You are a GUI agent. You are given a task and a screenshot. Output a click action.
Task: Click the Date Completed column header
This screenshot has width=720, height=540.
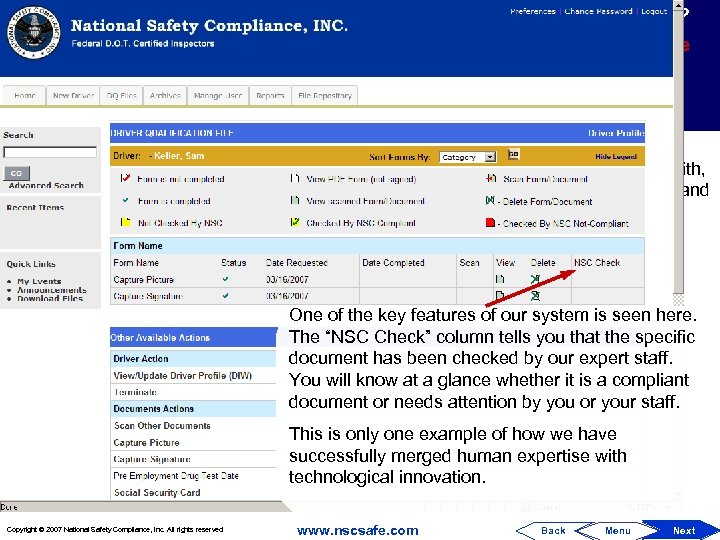pyautogui.click(x=393, y=263)
